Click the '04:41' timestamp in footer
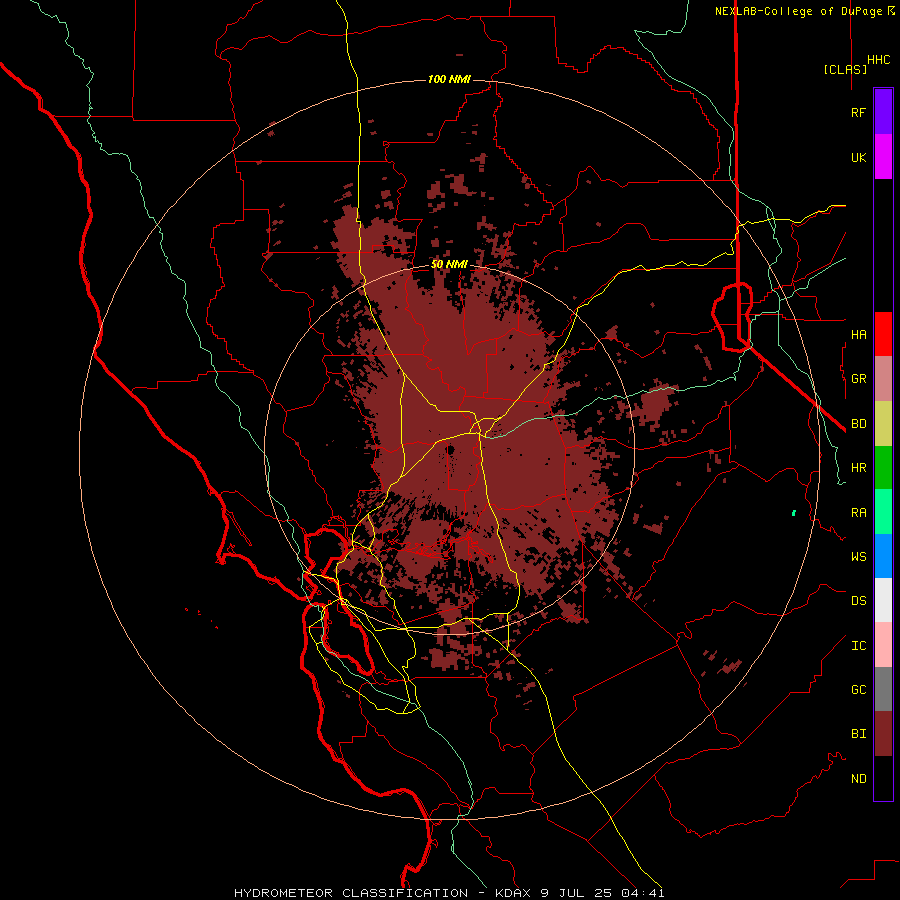The height and width of the screenshot is (900, 900). [645, 893]
